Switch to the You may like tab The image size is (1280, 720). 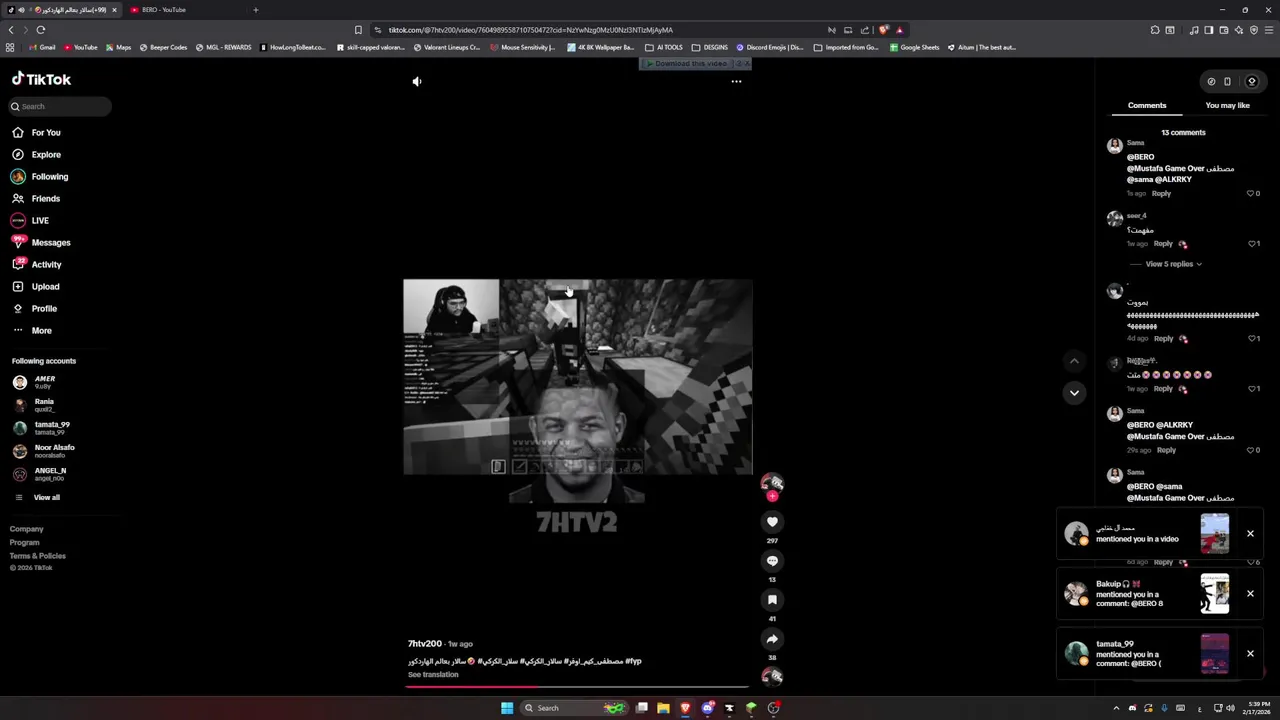[x=1227, y=105]
